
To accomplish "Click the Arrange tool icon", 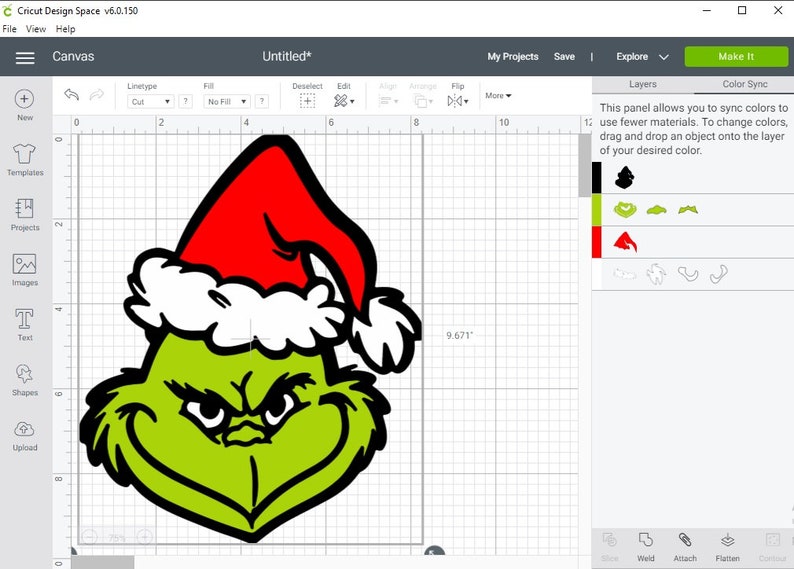I will tap(423, 101).
